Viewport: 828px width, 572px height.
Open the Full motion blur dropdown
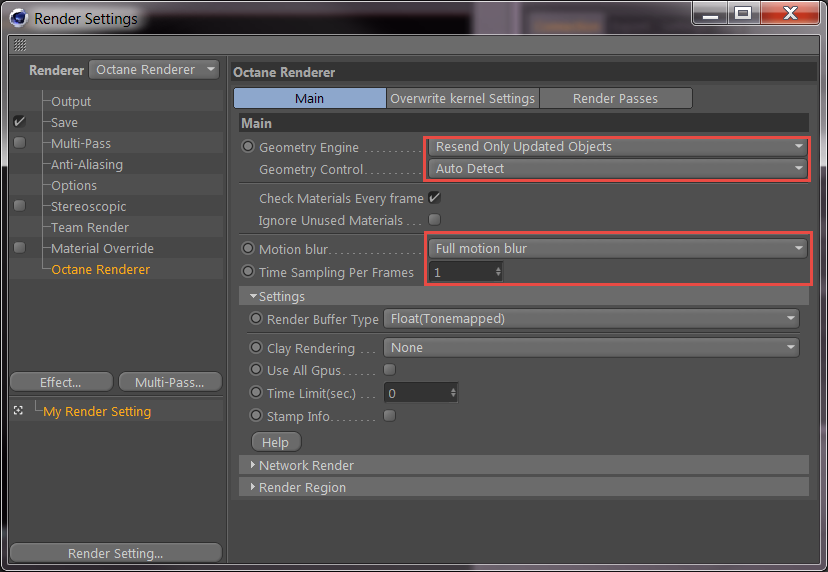[x=618, y=248]
